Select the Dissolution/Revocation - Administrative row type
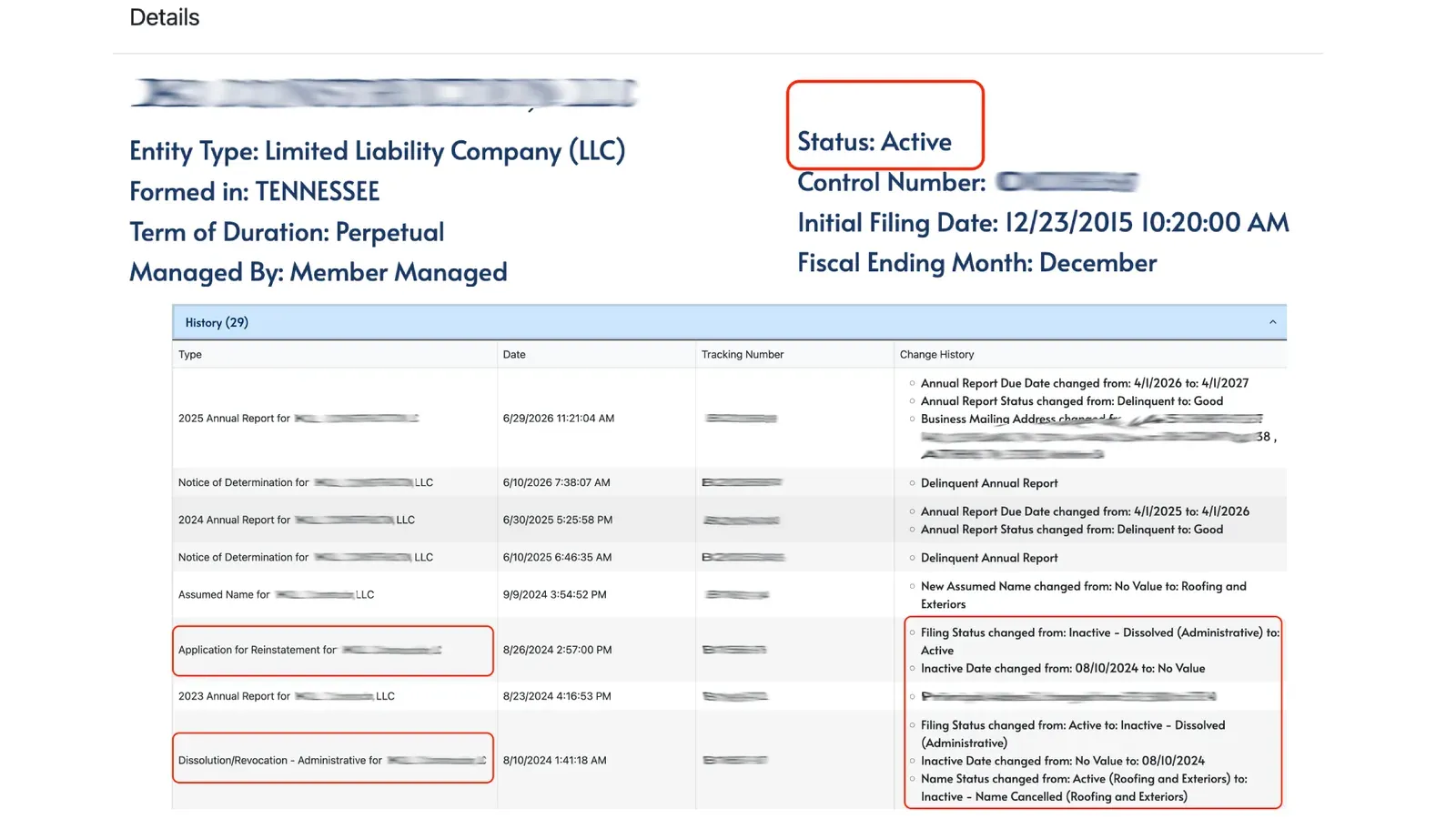Viewport: 1456px width, 819px height. tap(332, 761)
